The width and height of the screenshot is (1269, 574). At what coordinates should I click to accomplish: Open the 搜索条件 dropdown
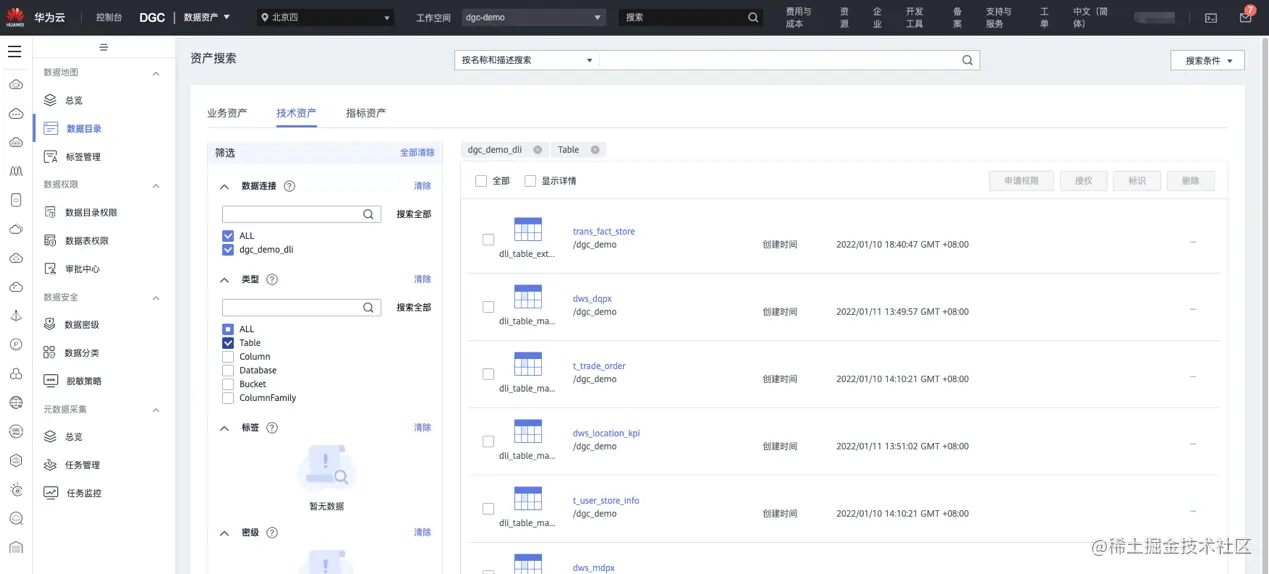click(1208, 61)
